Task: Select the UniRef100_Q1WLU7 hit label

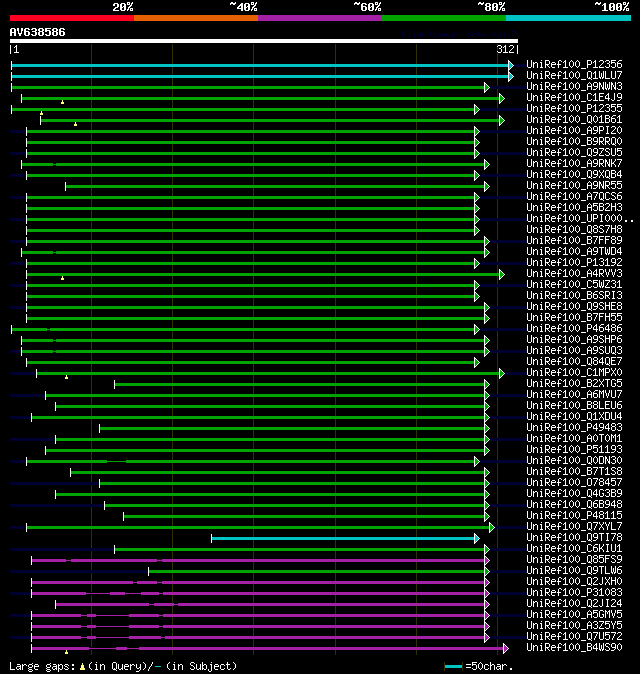Action: tap(574, 76)
